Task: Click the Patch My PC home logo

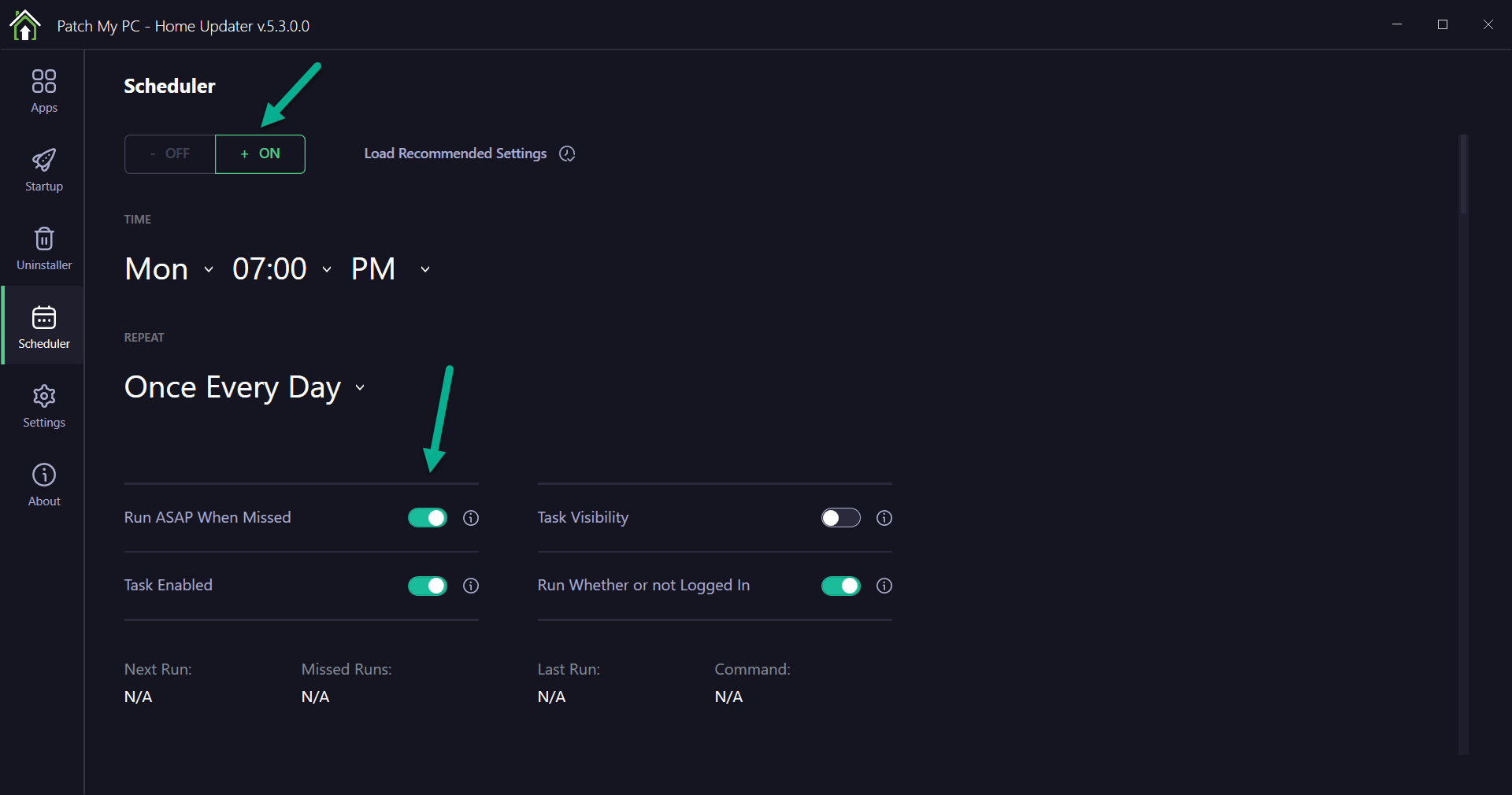Action: coord(25,25)
